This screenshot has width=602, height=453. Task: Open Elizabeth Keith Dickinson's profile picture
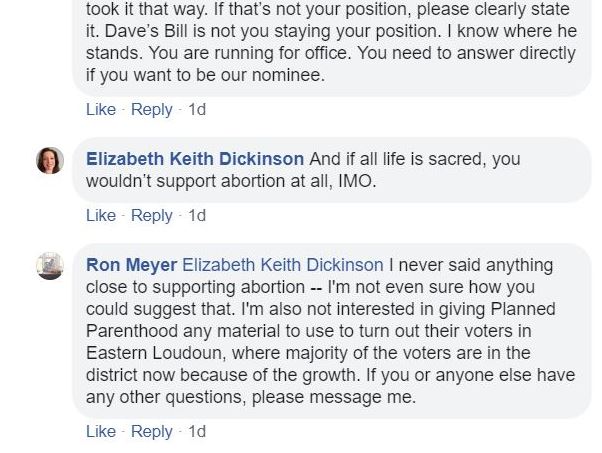[50, 160]
